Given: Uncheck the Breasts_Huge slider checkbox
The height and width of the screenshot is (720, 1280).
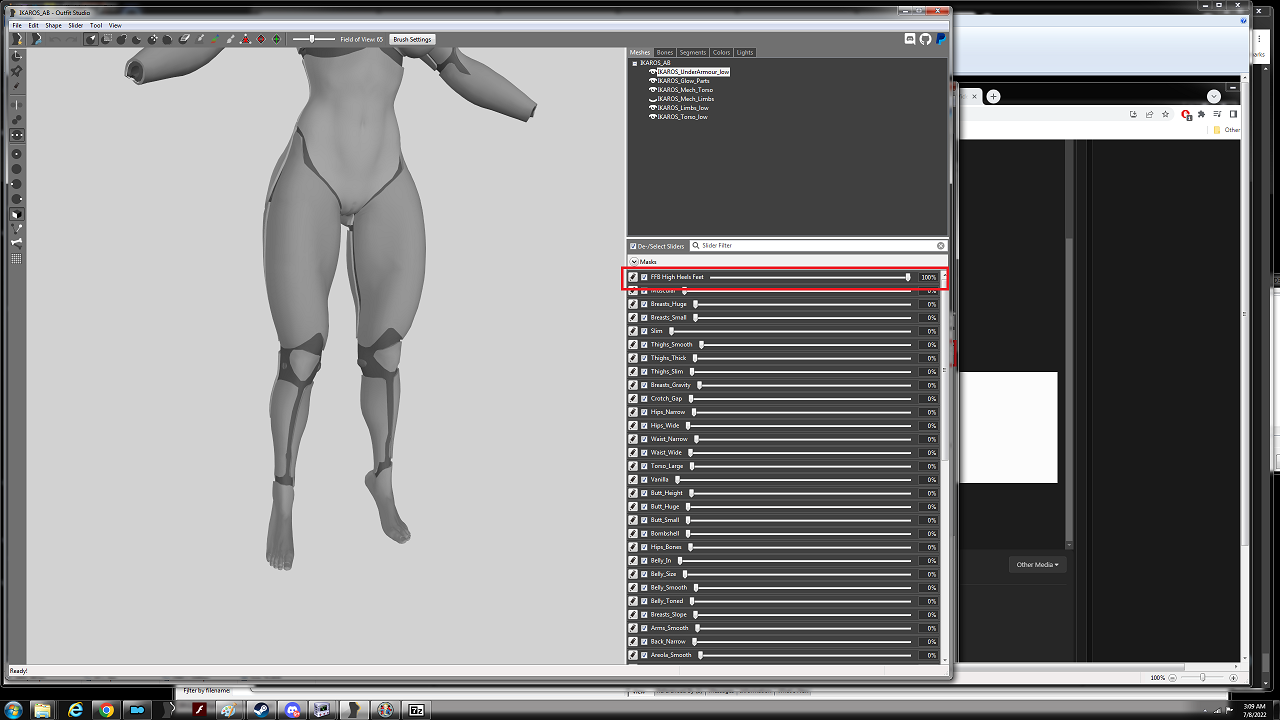Looking at the screenshot, I should 644,304.
